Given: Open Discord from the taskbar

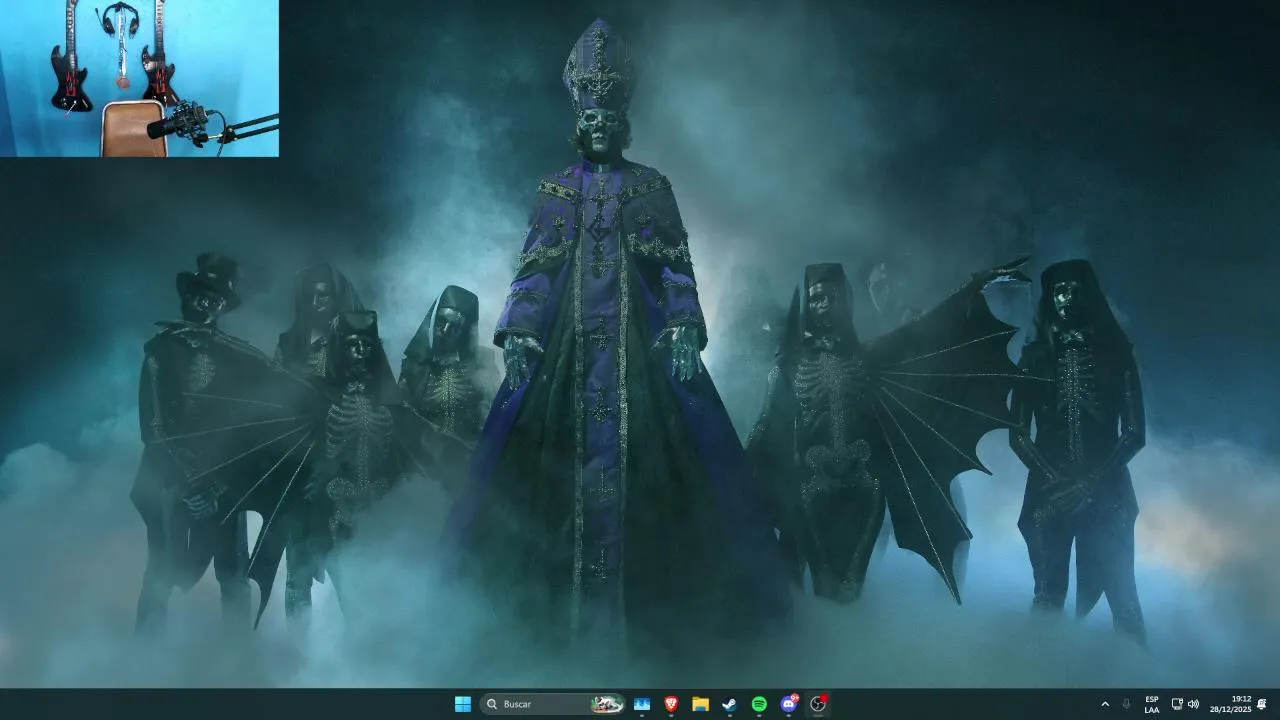Looking at the screenshot, I should click(x=789, y=704).
